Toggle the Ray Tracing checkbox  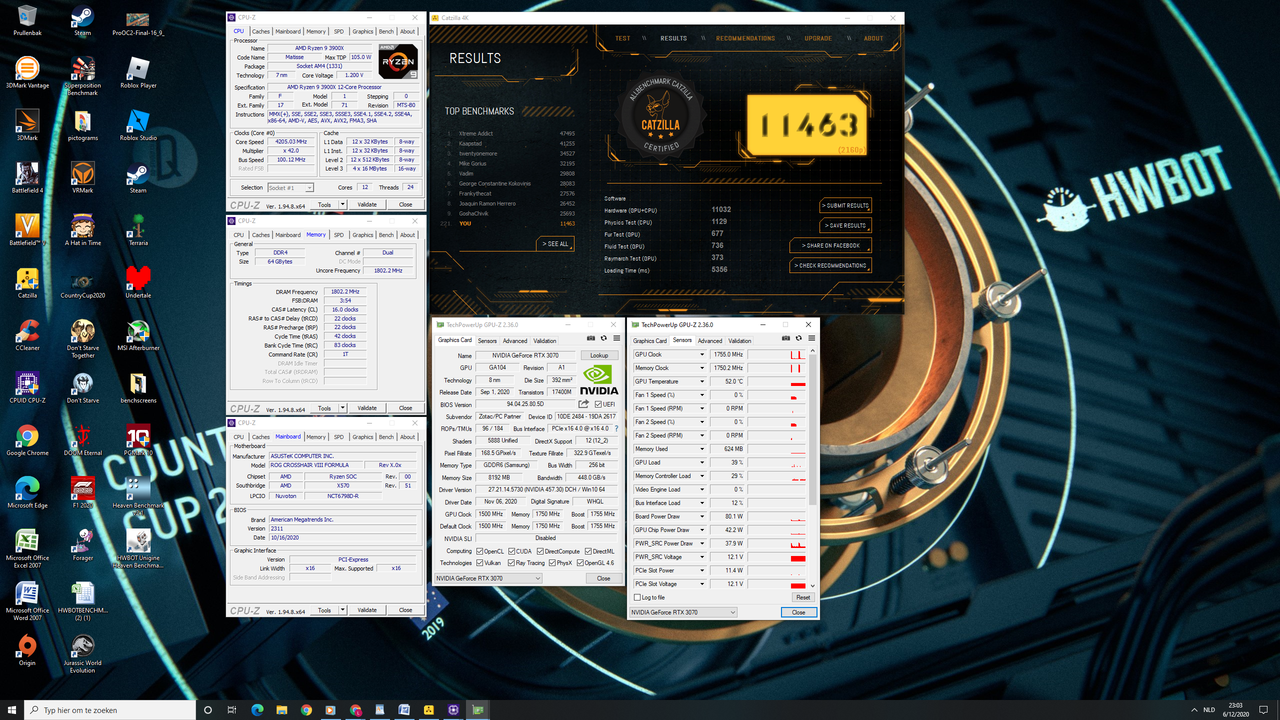[x=511, y=563]
